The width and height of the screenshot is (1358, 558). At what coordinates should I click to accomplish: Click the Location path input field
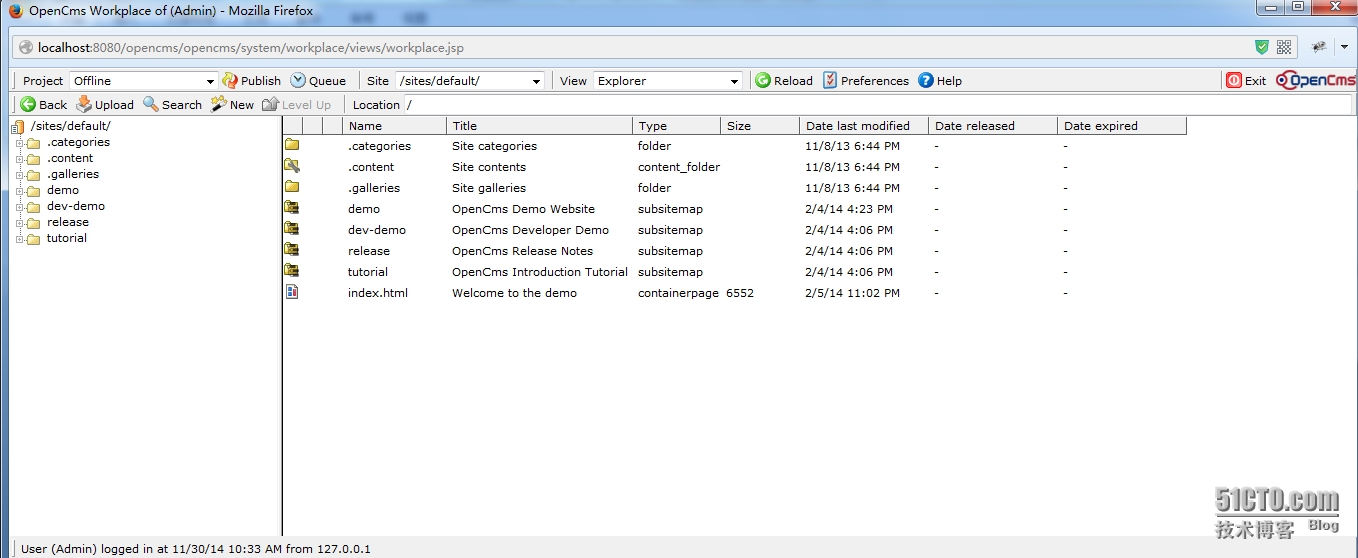880,104
